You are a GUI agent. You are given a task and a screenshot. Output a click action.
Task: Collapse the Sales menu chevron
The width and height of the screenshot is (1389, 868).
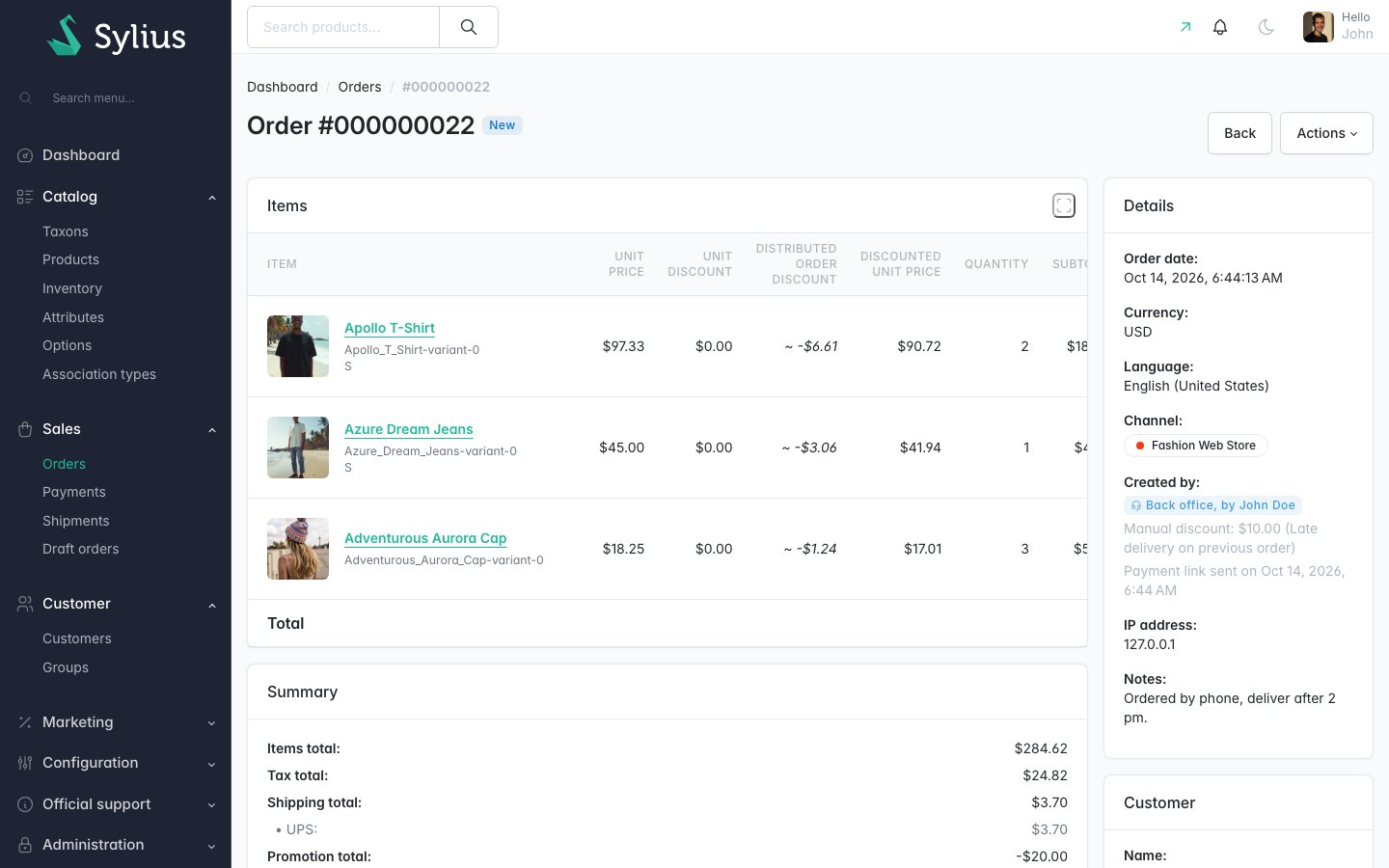(x=212, y=430)
